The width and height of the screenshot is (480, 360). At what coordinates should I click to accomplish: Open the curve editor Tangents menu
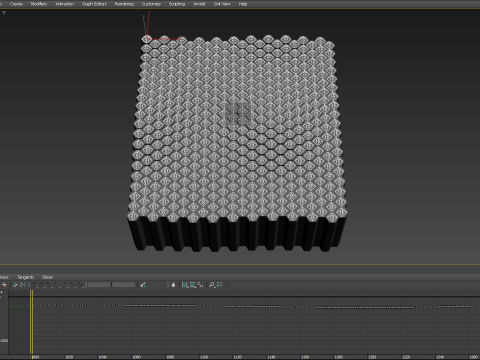[x=25, y=277]
